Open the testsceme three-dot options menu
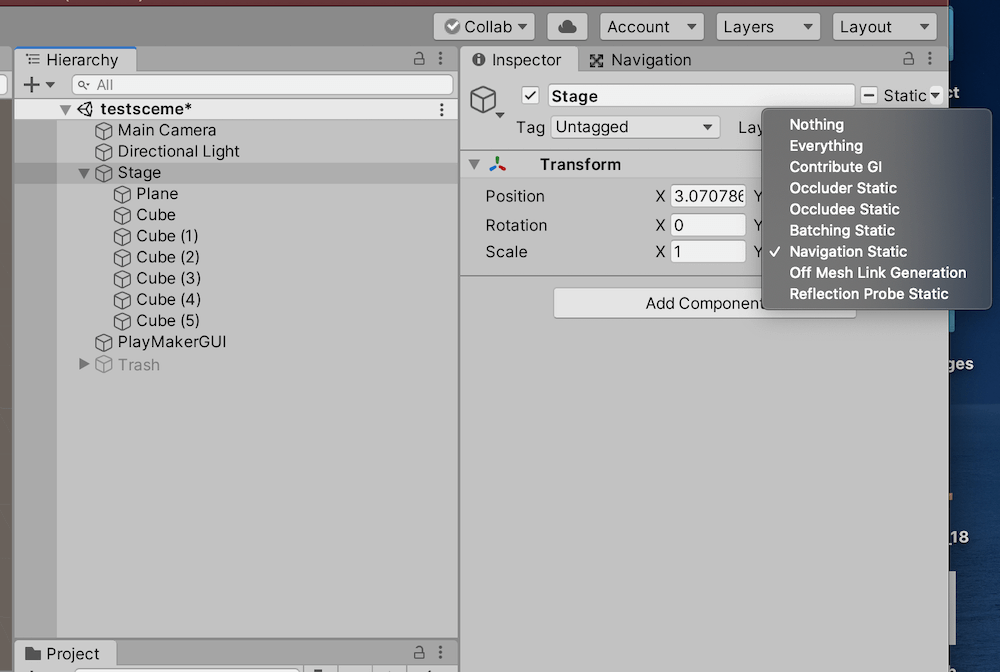The image size is (1000, 672). coord(443,109)
